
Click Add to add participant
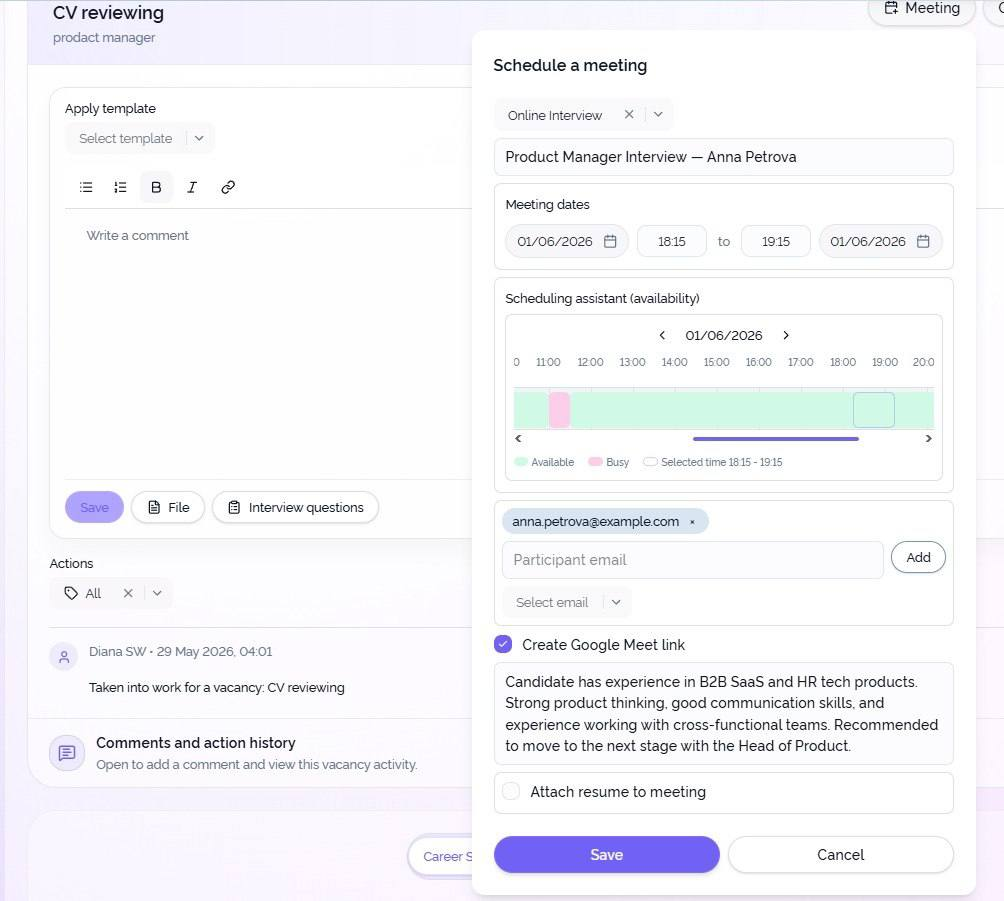click(918, 557)
